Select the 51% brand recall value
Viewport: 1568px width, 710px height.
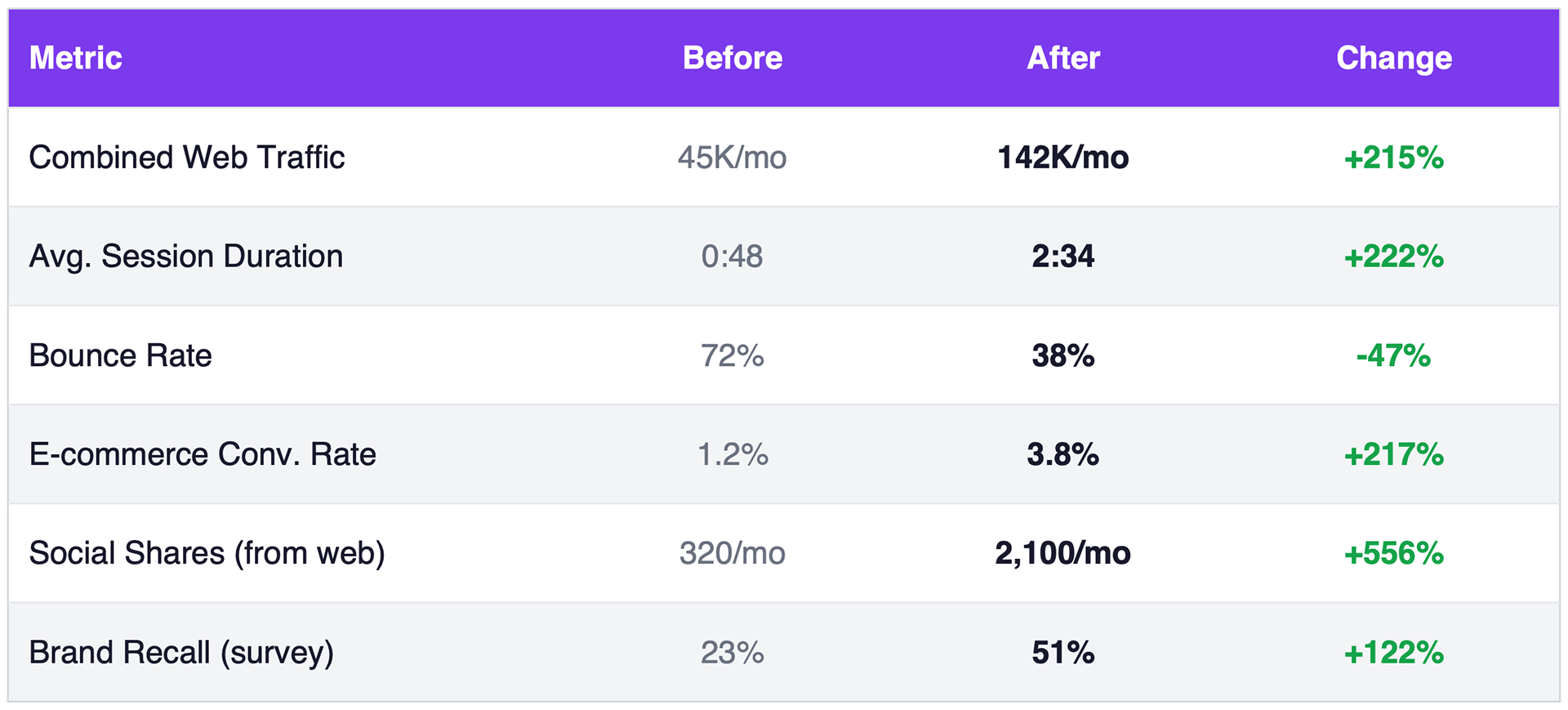[1063, 652]
